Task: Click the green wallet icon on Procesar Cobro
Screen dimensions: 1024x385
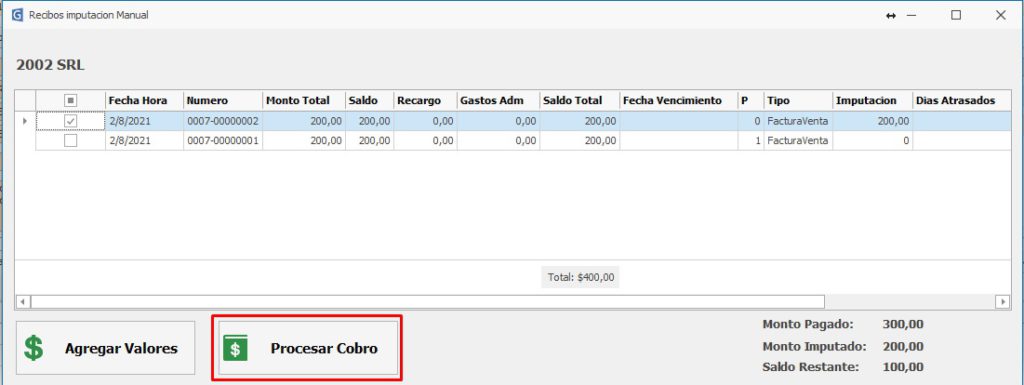Action: (x=235, y=348)
